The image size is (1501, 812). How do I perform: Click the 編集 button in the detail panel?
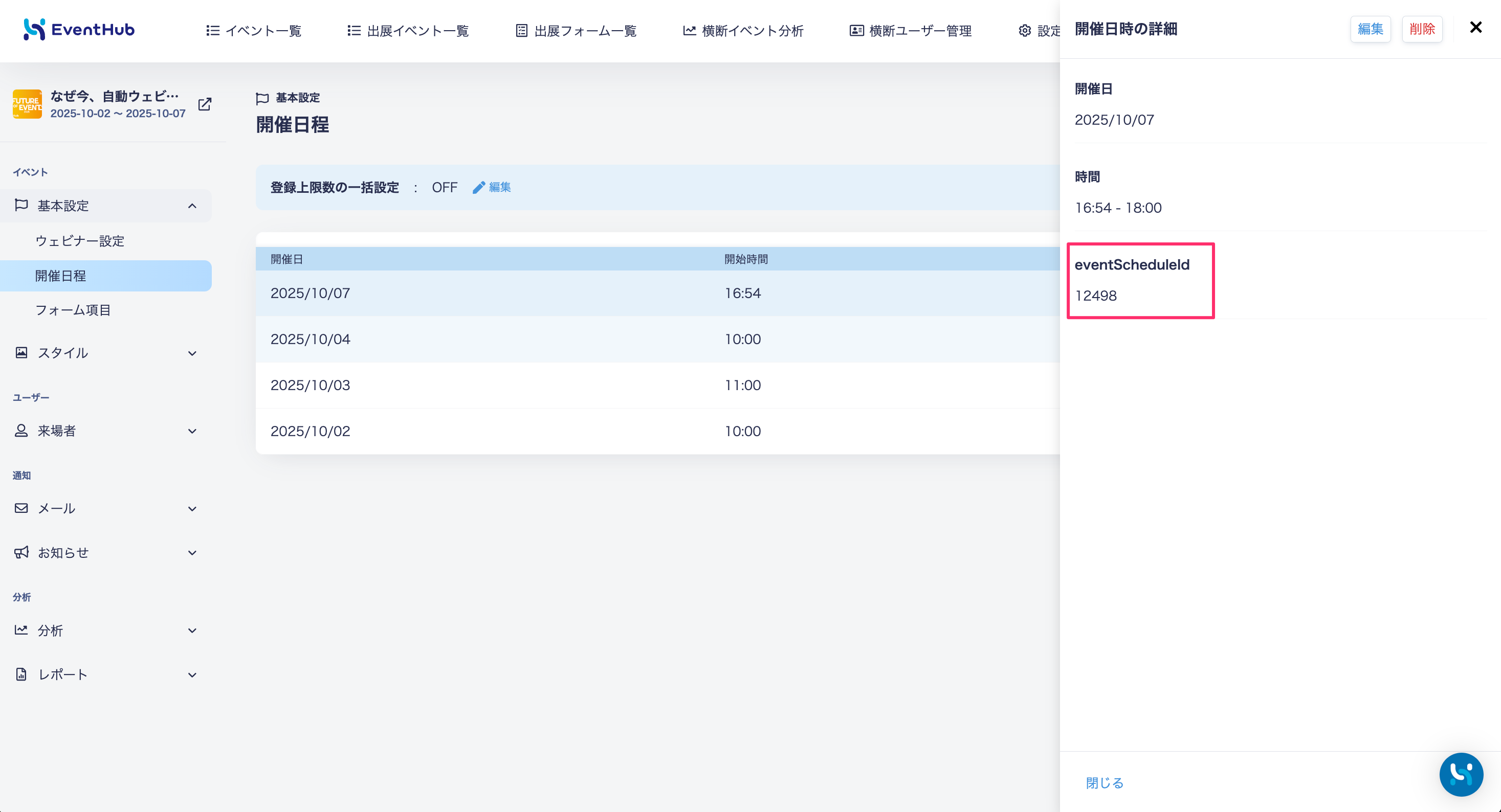[1370, 29]
